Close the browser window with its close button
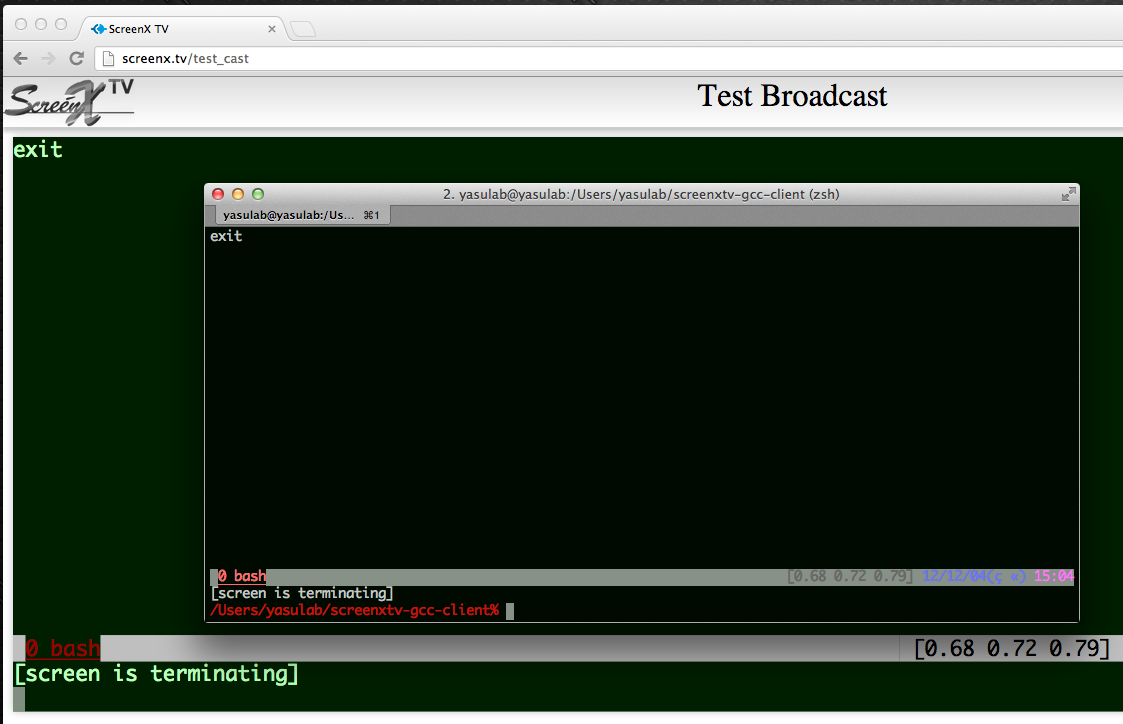Screen dimensions: 1123x724 (21, 24)
